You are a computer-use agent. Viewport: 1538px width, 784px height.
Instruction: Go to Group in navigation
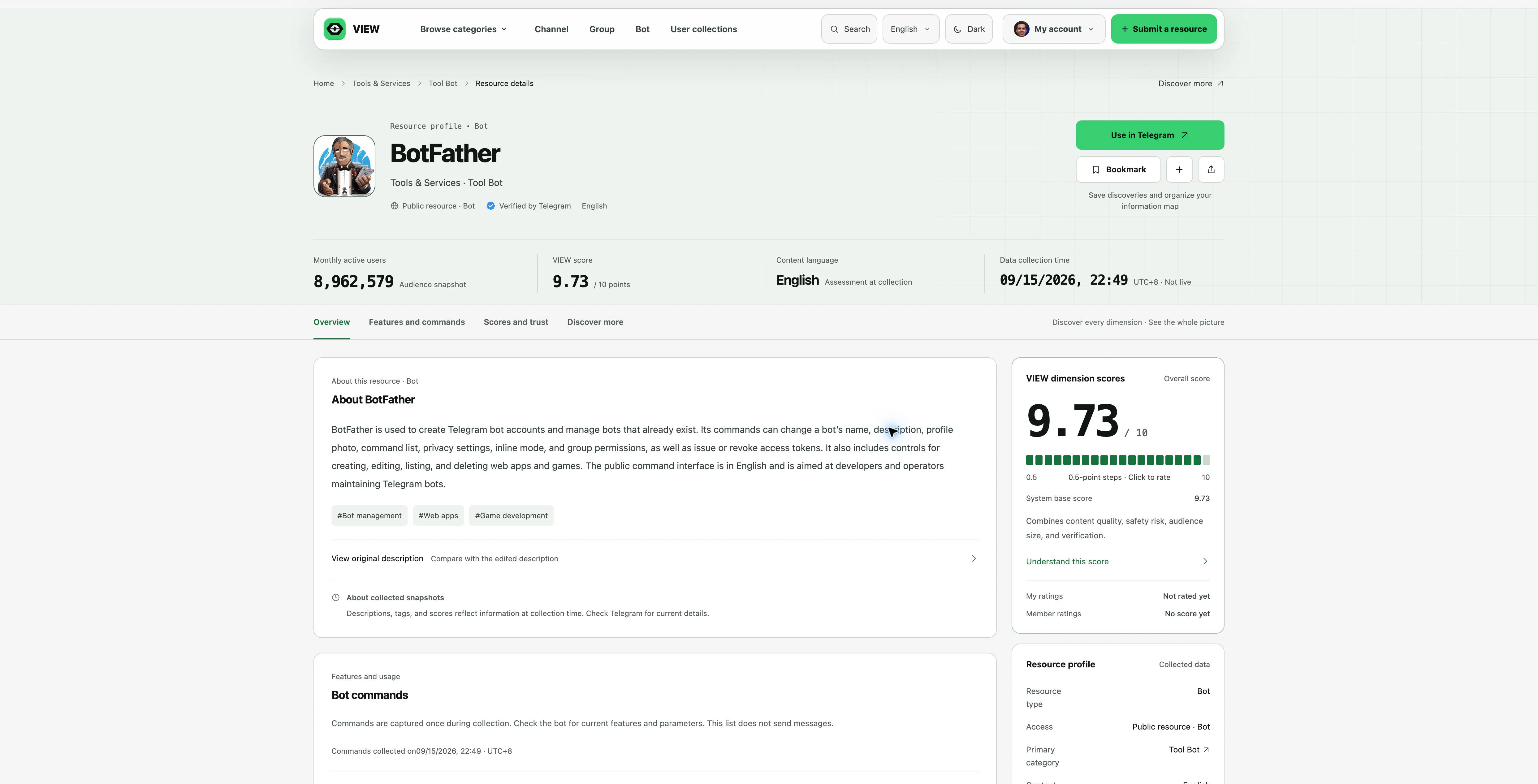pos(602,29)
